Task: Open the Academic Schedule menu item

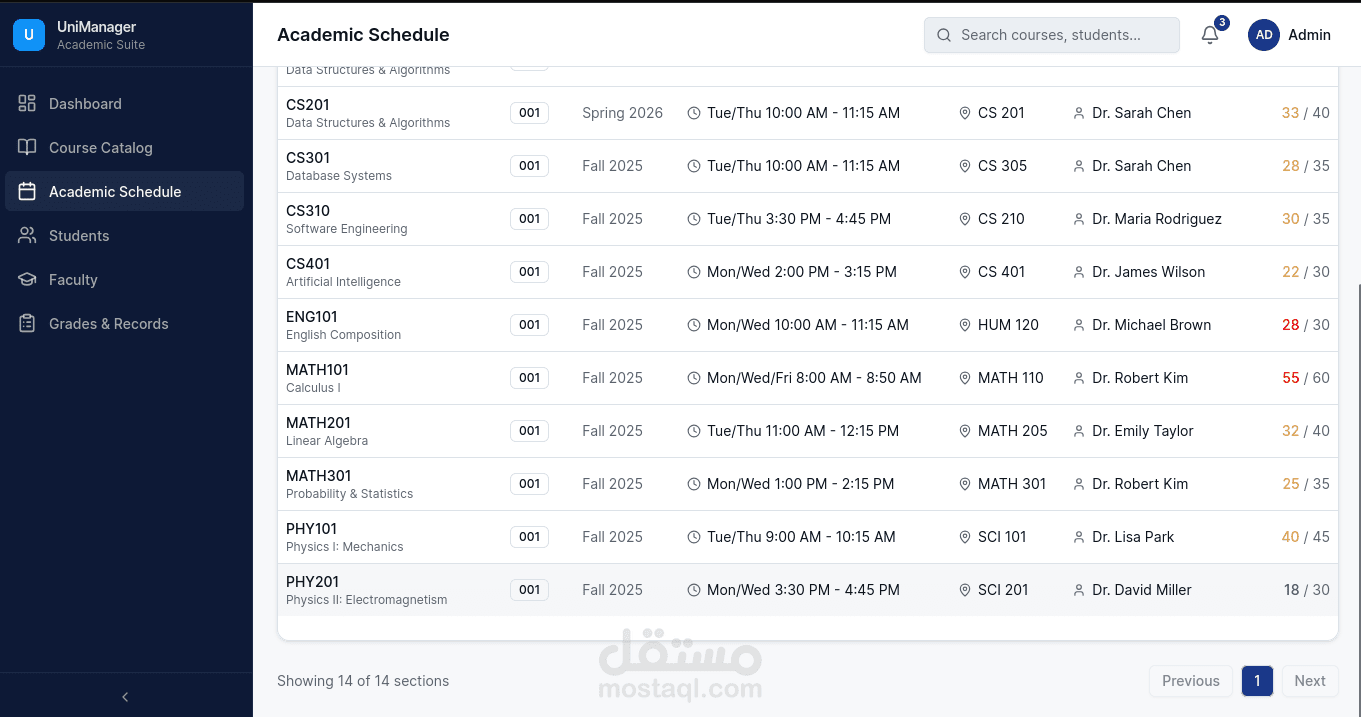Action: [x=115, y=192]
